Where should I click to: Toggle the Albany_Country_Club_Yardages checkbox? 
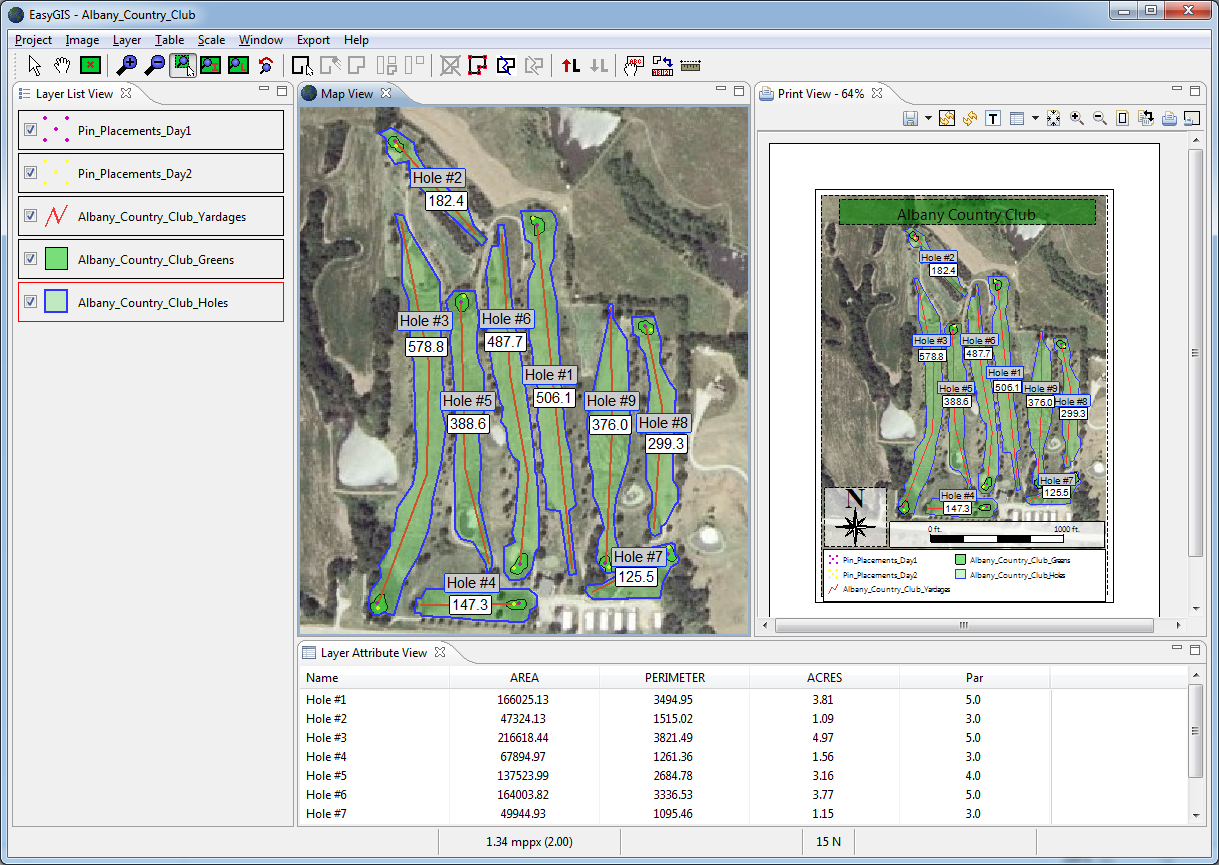click(x=31, y=216)
